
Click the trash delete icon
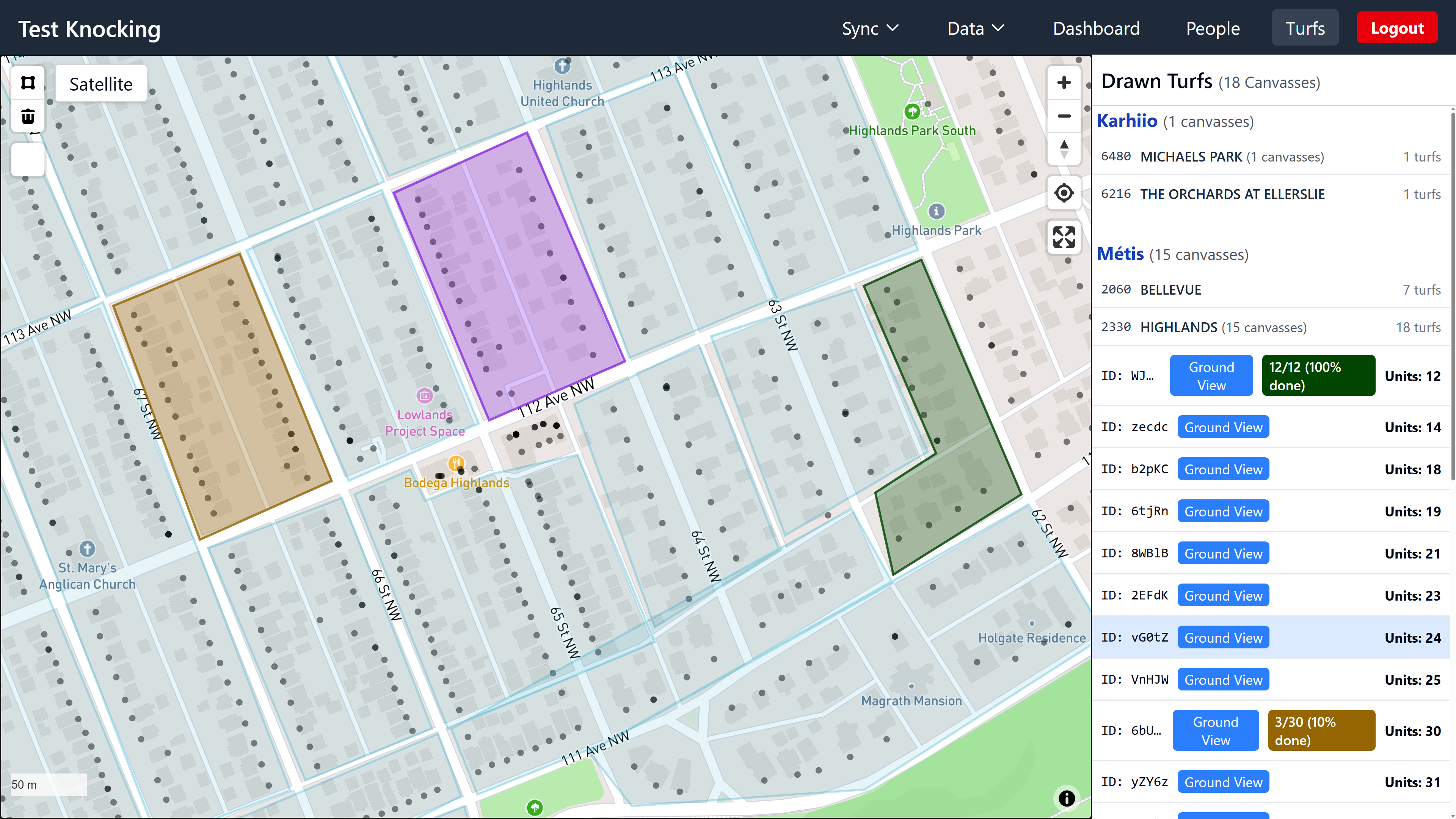28,116
